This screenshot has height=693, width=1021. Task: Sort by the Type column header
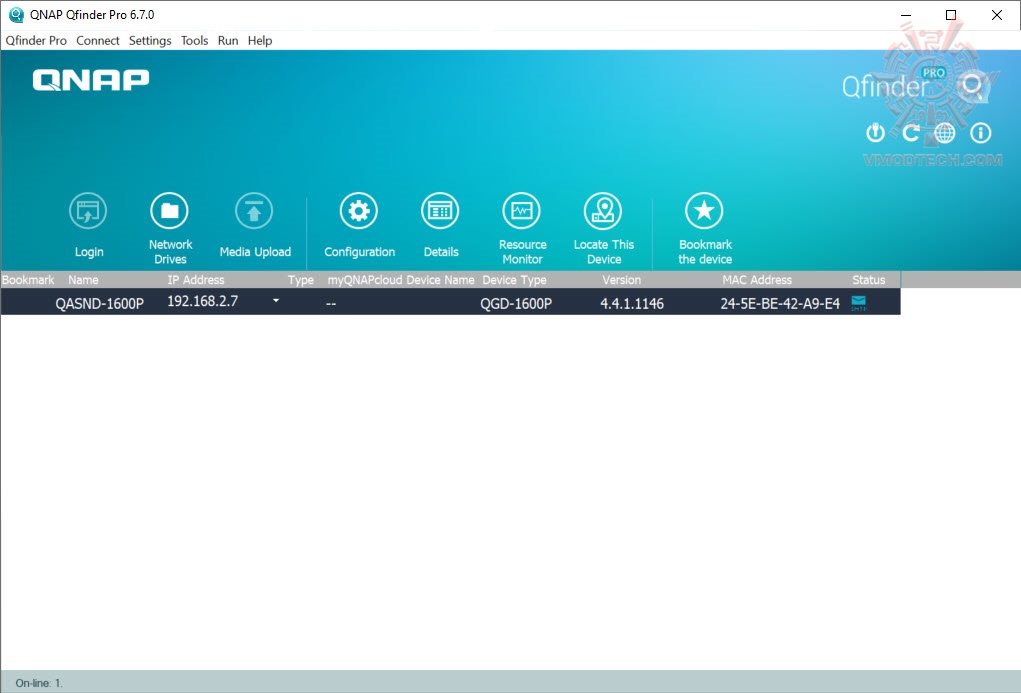[301, 280]
